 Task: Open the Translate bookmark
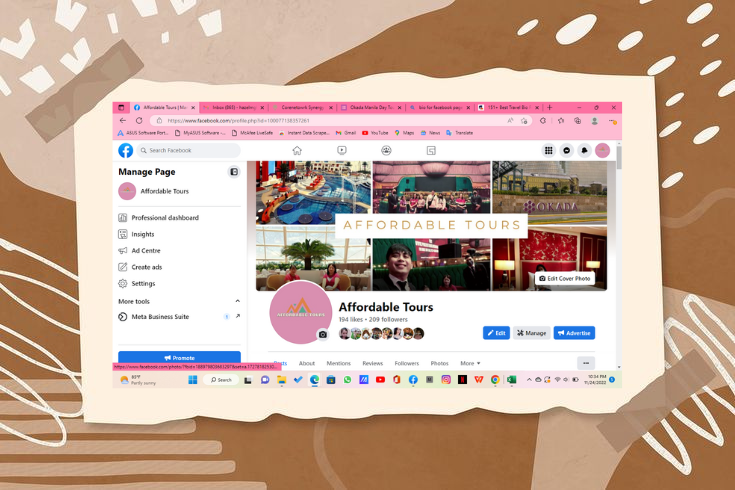point(459,133)
